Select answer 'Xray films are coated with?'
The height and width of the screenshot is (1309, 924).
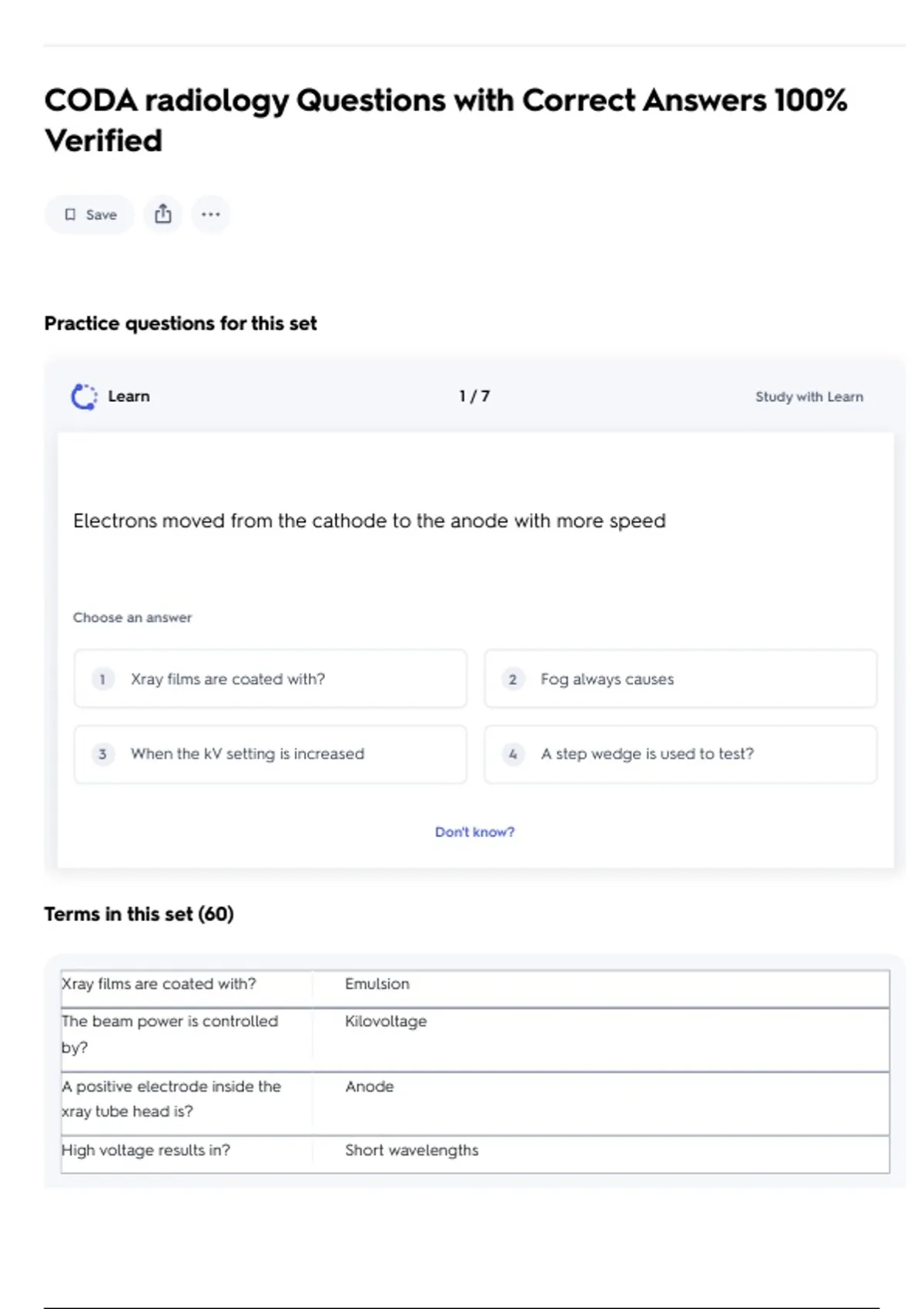click(x=270, y=679)
